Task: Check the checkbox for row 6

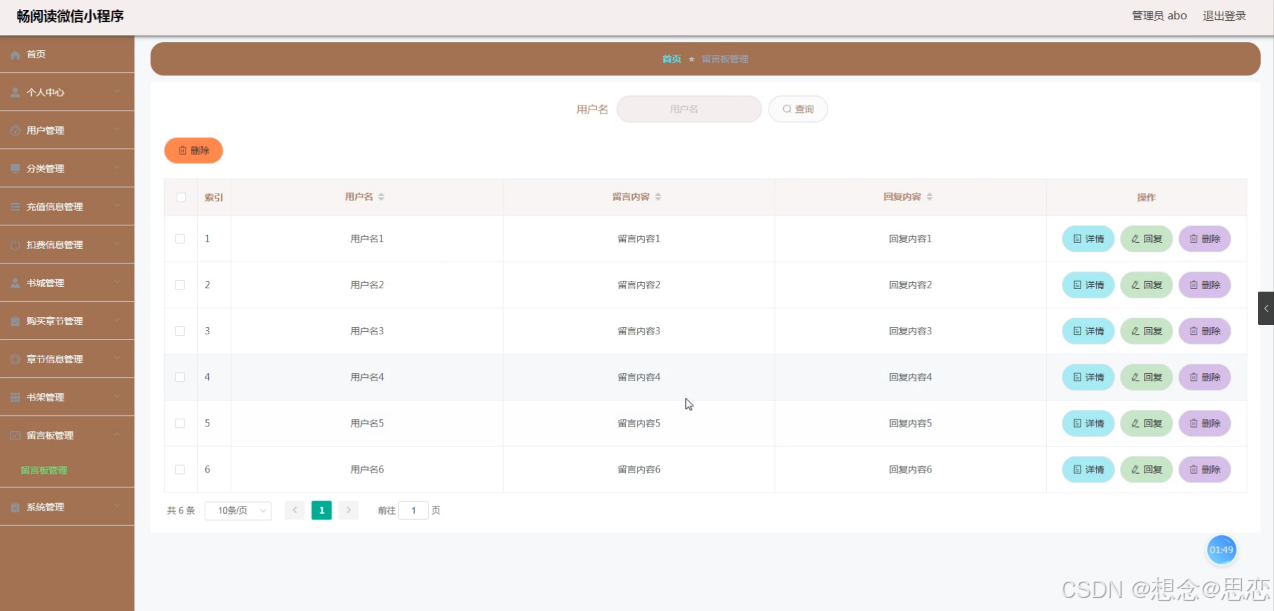Action: [180, 469]
